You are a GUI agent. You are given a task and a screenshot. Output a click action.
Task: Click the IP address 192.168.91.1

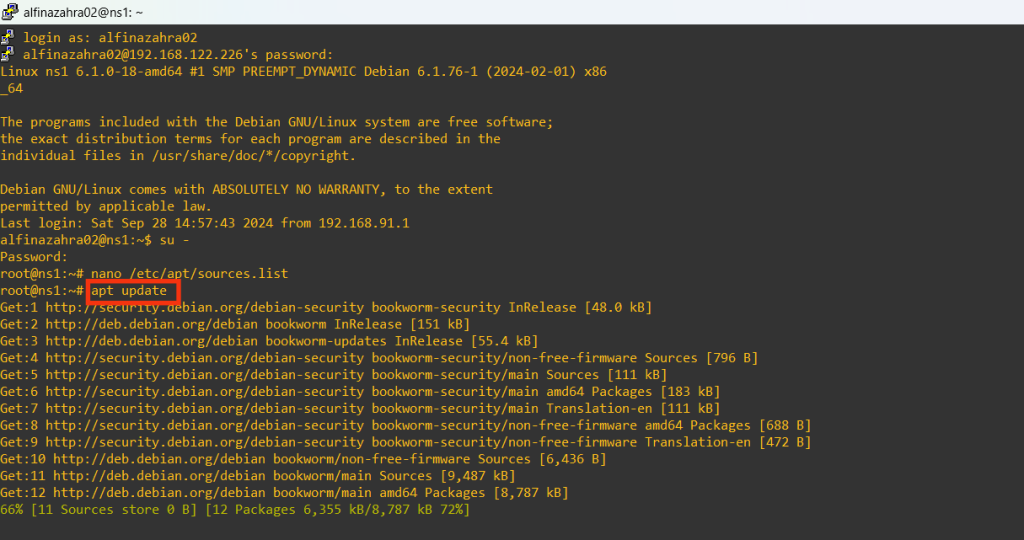[364, 223]
